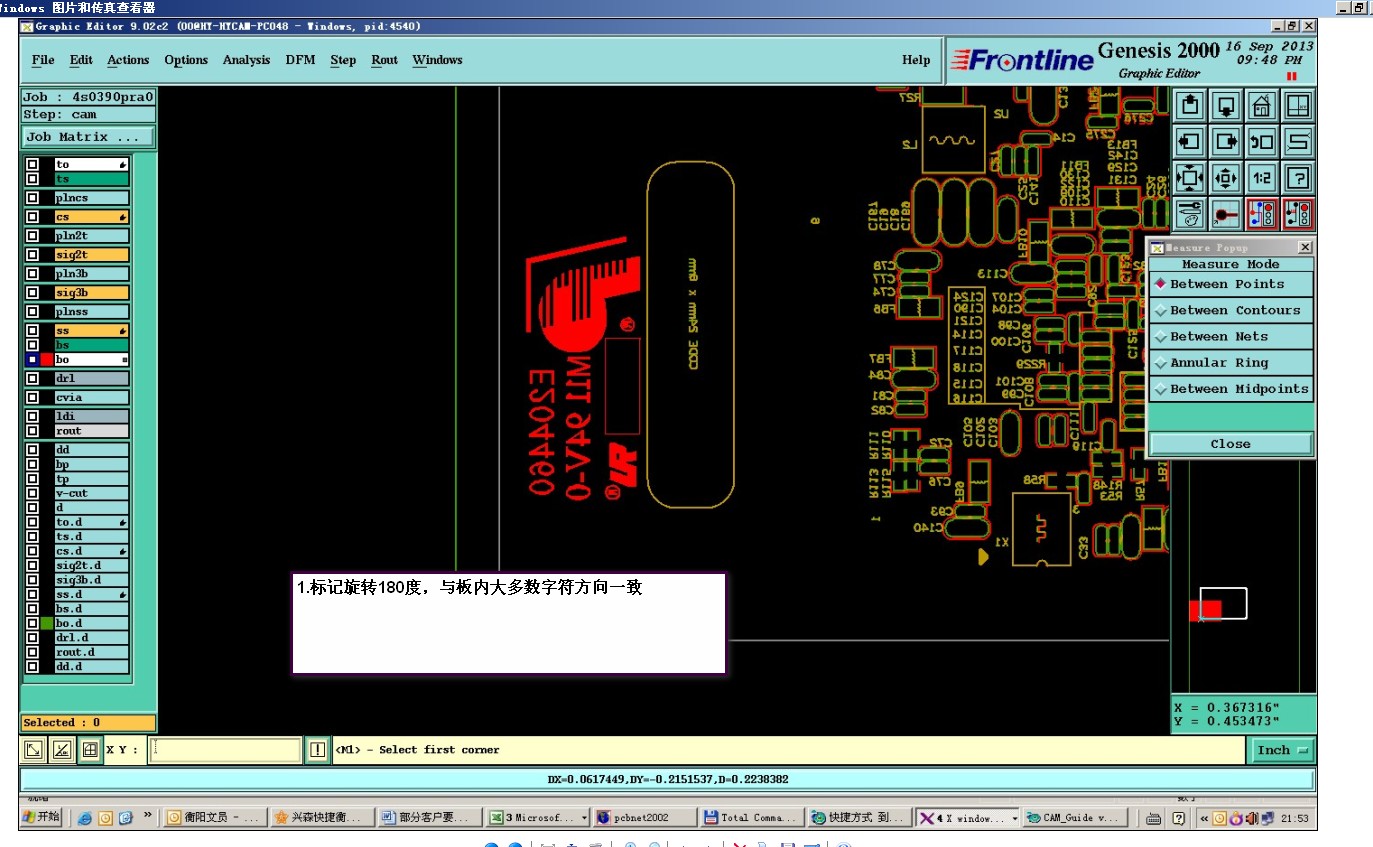The image size is (1373, 847).
Task: Switch to the CAM_Guide taskbar window
Action: [x=1076, y=818]
